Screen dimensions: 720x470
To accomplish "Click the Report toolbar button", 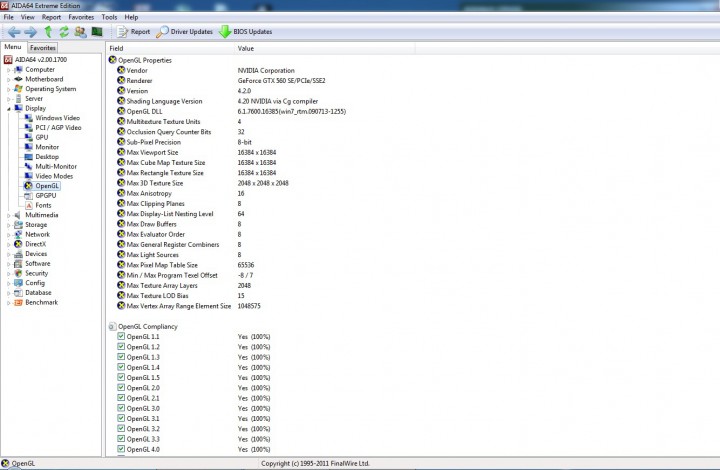I will [x=134, y=32].
